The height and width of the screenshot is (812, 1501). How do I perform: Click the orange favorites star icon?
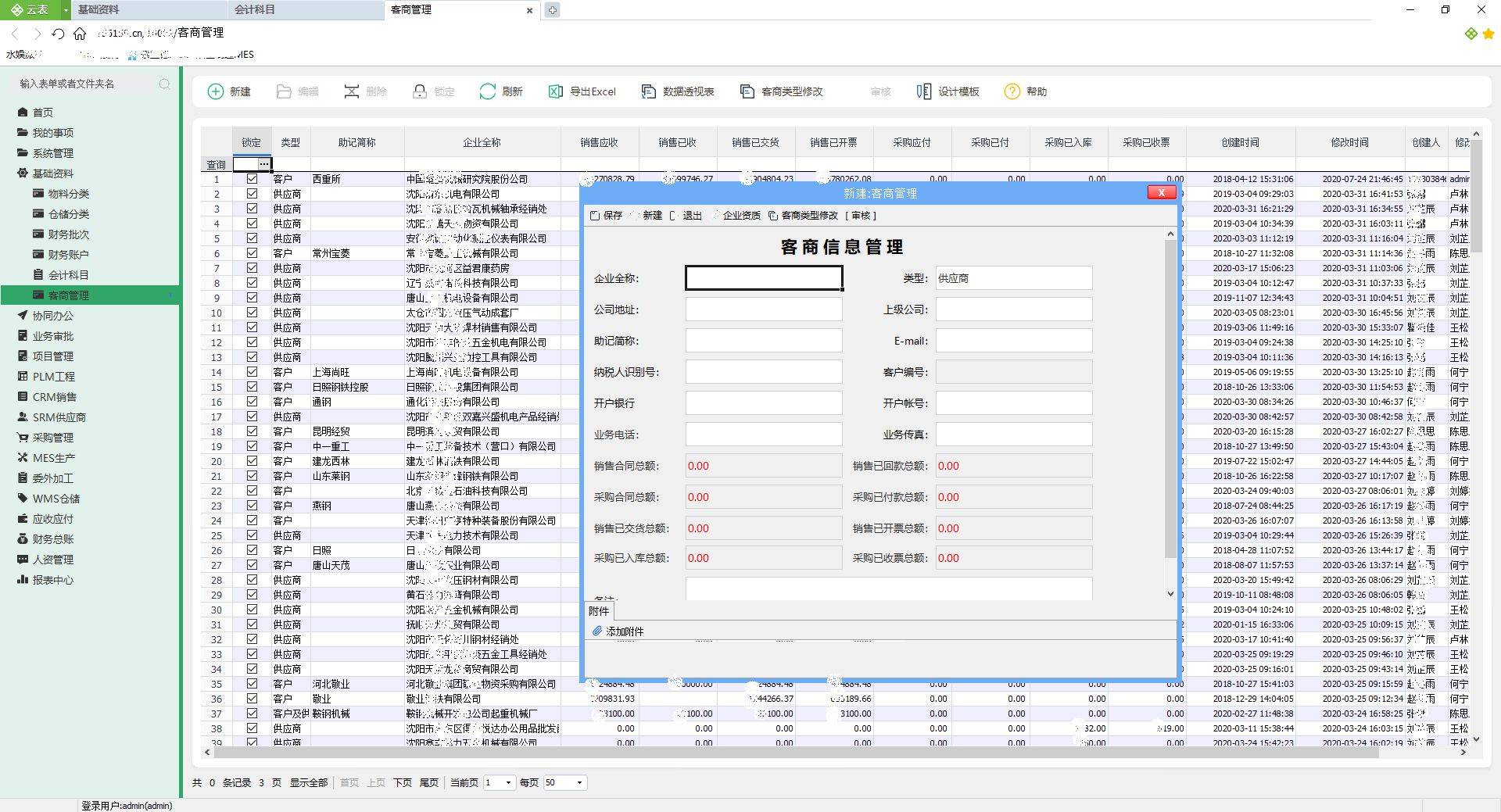1488,34
